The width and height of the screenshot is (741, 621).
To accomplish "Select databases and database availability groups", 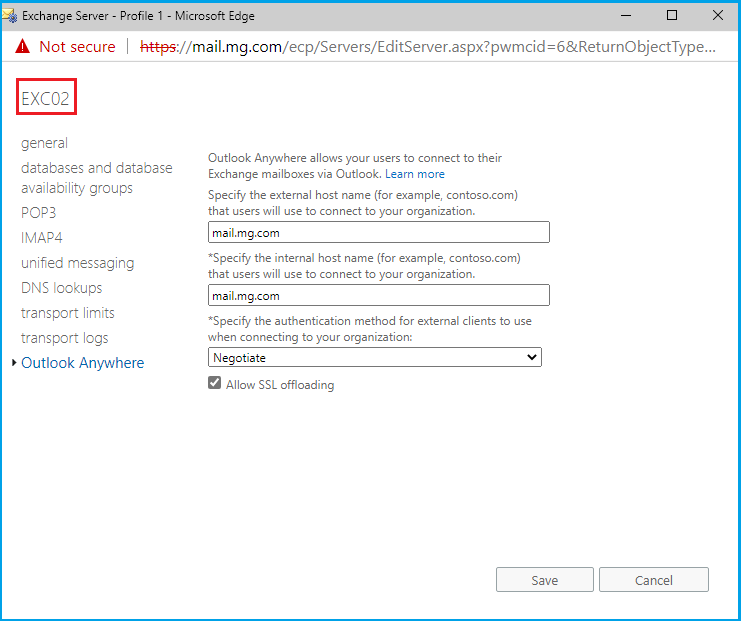I will pos(96,178).
